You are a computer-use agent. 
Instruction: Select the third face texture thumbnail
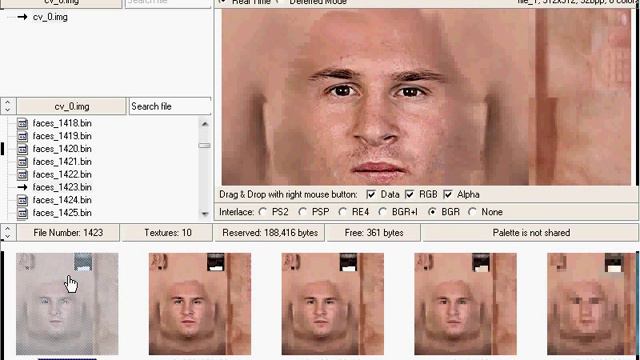(333, 304)
